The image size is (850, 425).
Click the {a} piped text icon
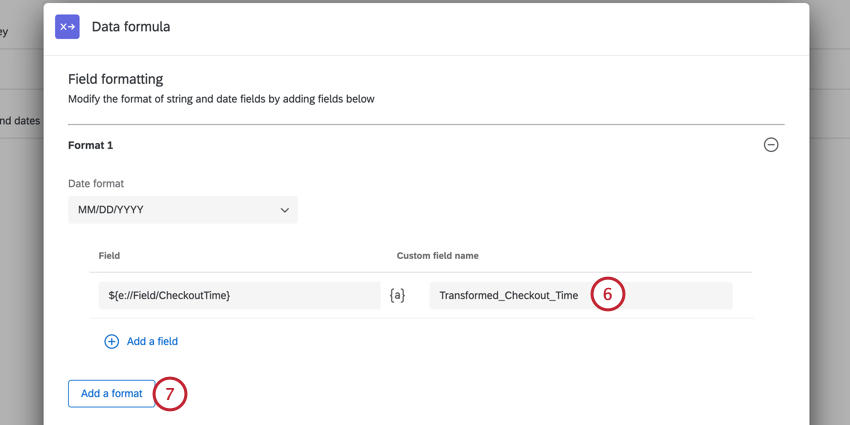(397, 296)
